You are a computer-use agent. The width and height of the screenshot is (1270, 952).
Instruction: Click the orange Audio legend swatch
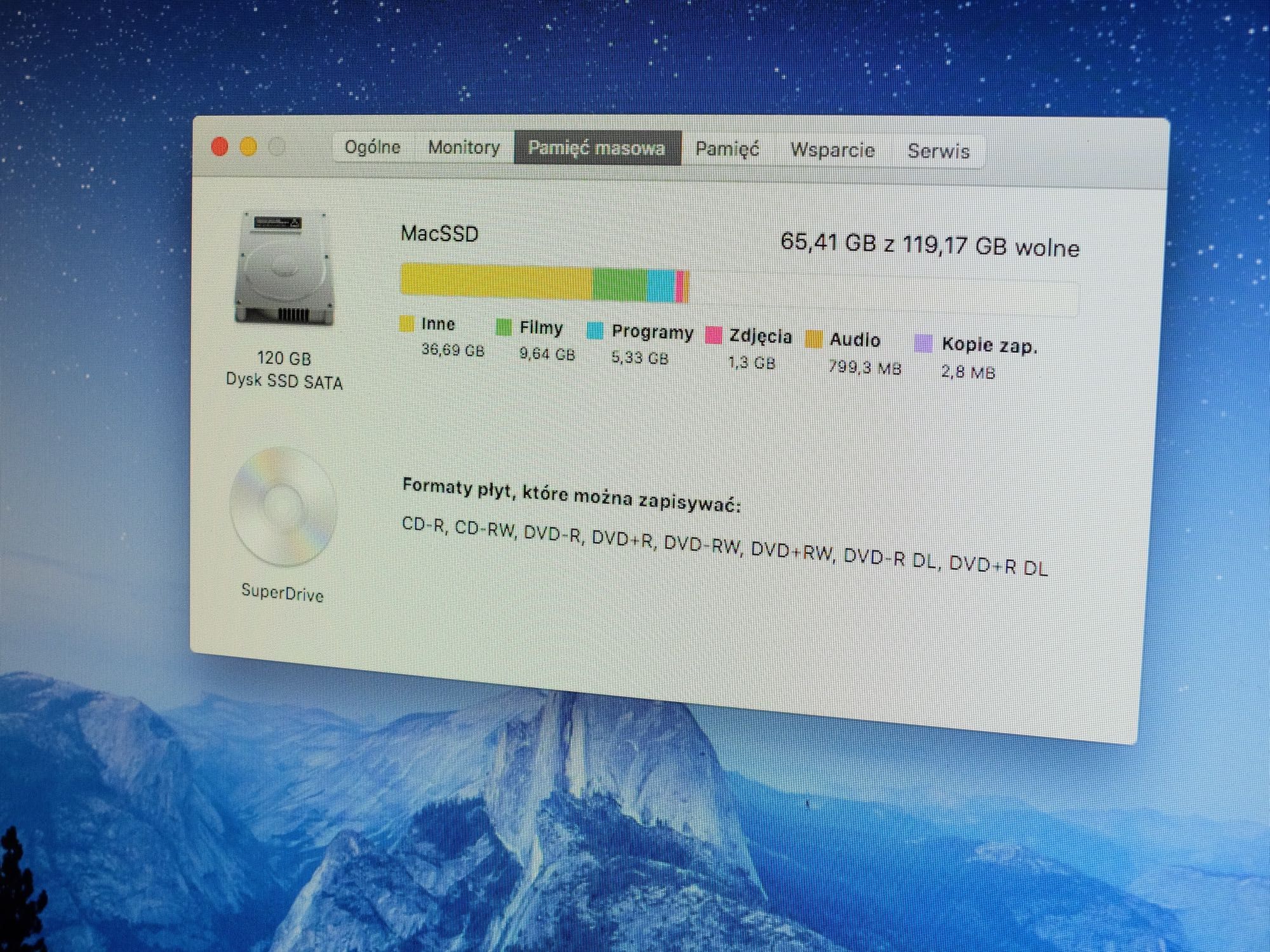pos(814,339)
